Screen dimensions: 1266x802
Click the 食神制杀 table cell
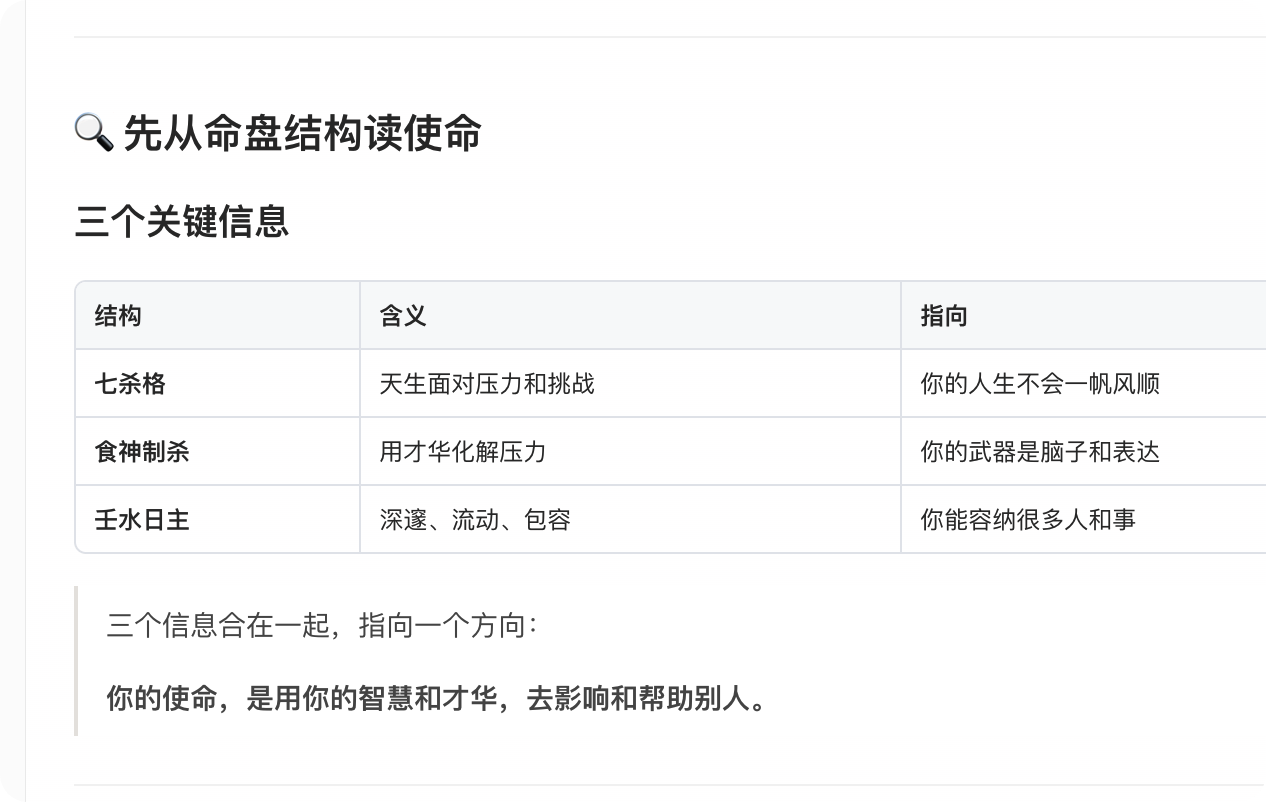click(x=142, y=452)
